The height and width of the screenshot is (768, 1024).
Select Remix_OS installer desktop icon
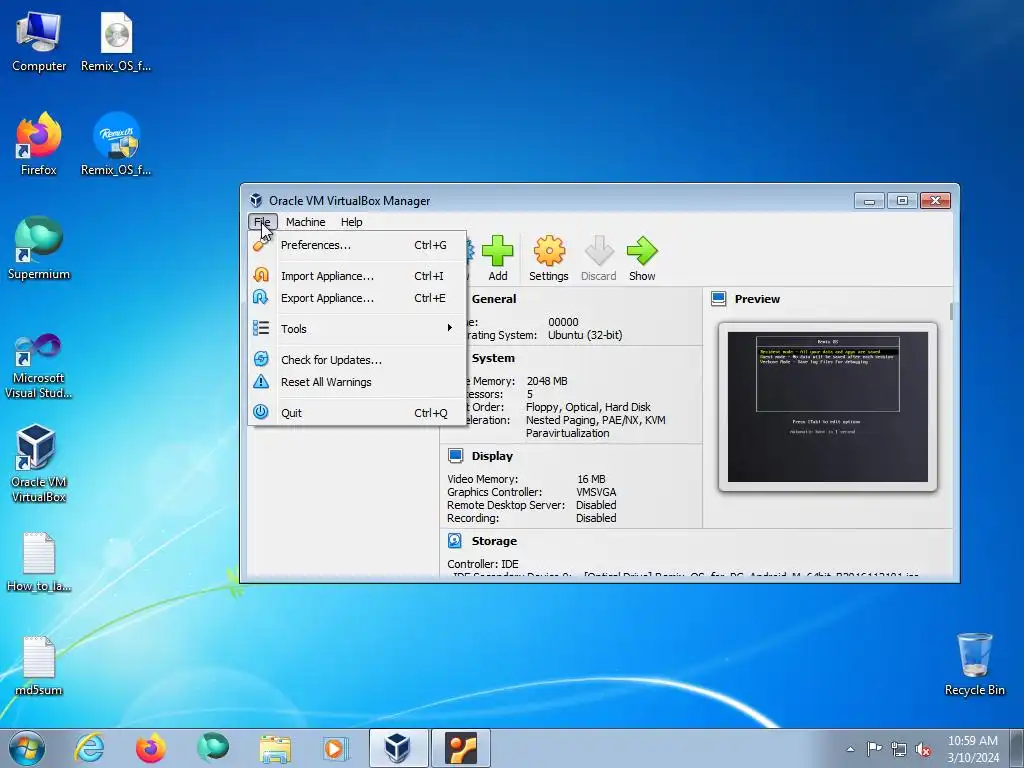click(x=116, y=145)
